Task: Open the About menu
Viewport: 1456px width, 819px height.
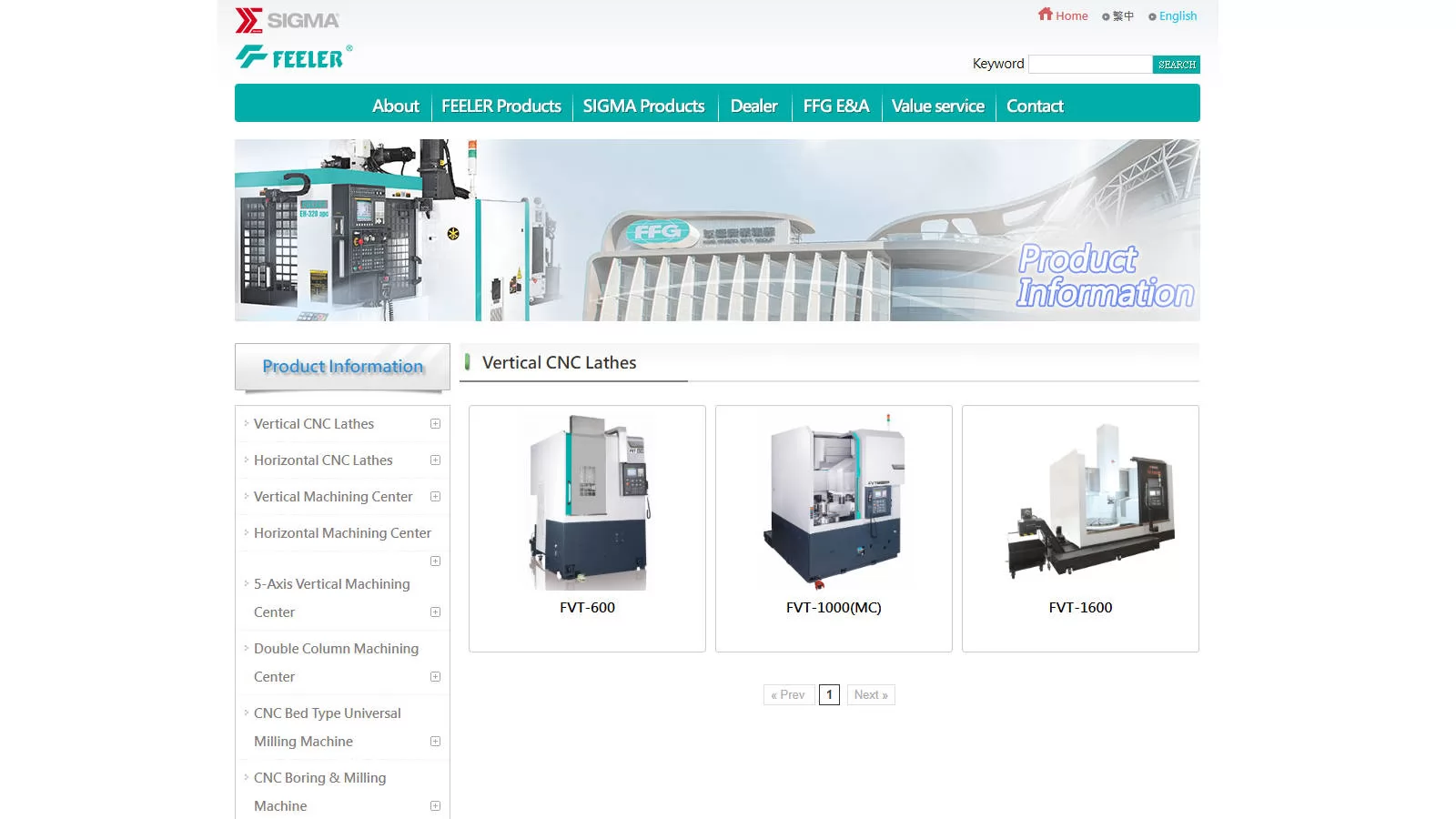Action: (396, 106)
